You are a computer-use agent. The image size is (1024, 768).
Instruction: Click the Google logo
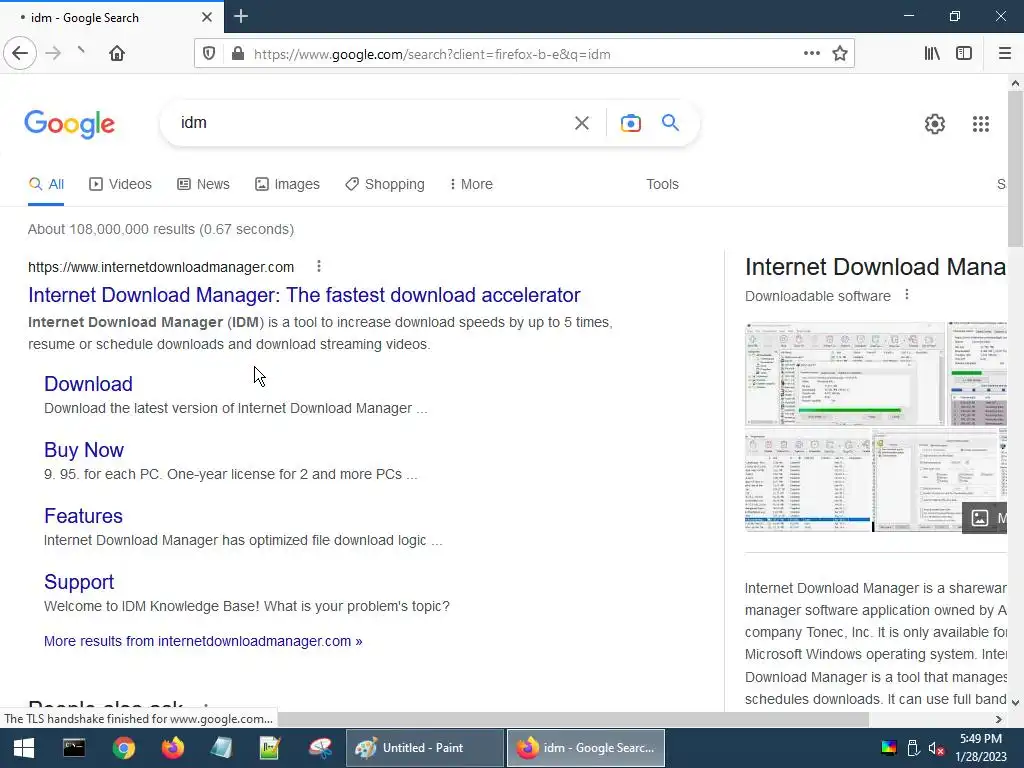click(69, 124)
